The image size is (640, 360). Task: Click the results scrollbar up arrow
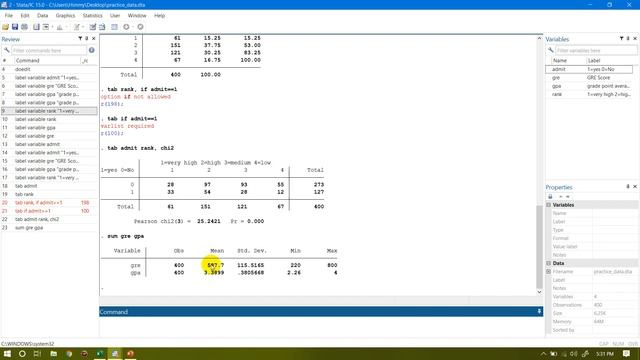(x=539, y=38)
